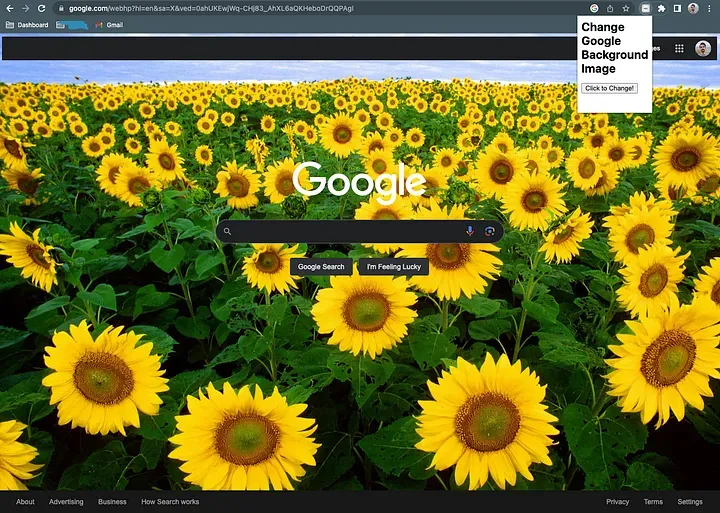This screenshot has width=720, height=513.
Task: Toggle the browser side panel
Action: pyautogui.click(x=677, y=8)
